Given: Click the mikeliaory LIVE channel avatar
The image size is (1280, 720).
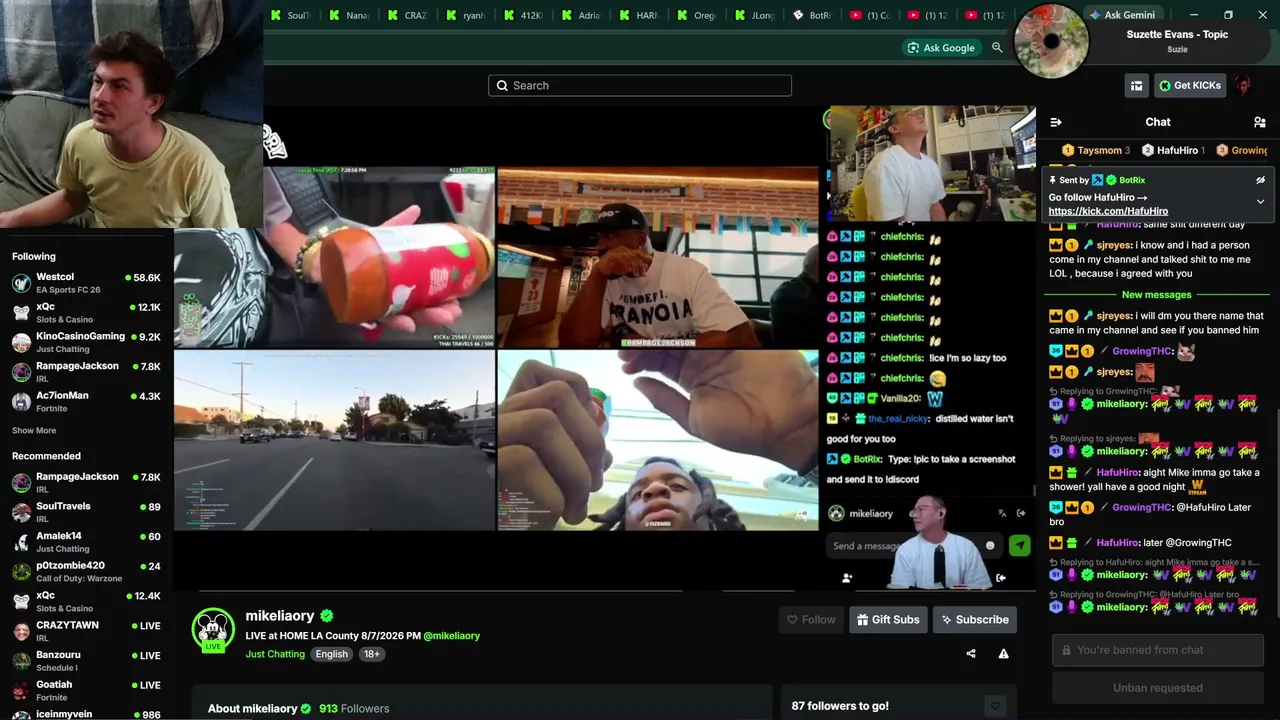Looking at the screenshot, I should click(x=213, y=630).
